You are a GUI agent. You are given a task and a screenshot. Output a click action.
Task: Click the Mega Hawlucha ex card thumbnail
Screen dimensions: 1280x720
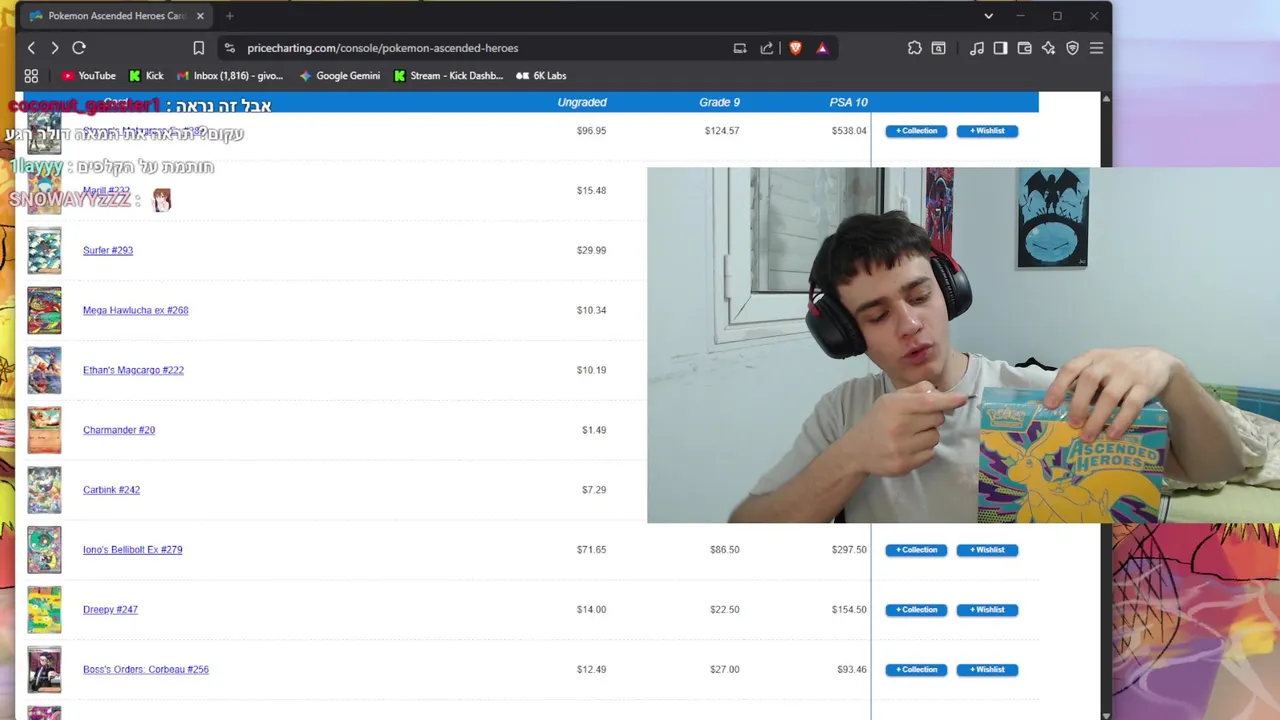click(44, 311)
